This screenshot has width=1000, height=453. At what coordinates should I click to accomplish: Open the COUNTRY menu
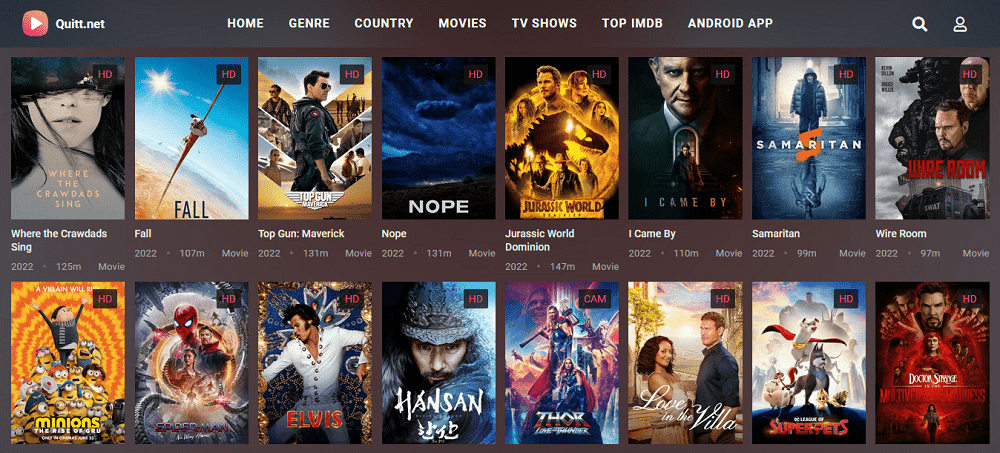coord(384,24)
